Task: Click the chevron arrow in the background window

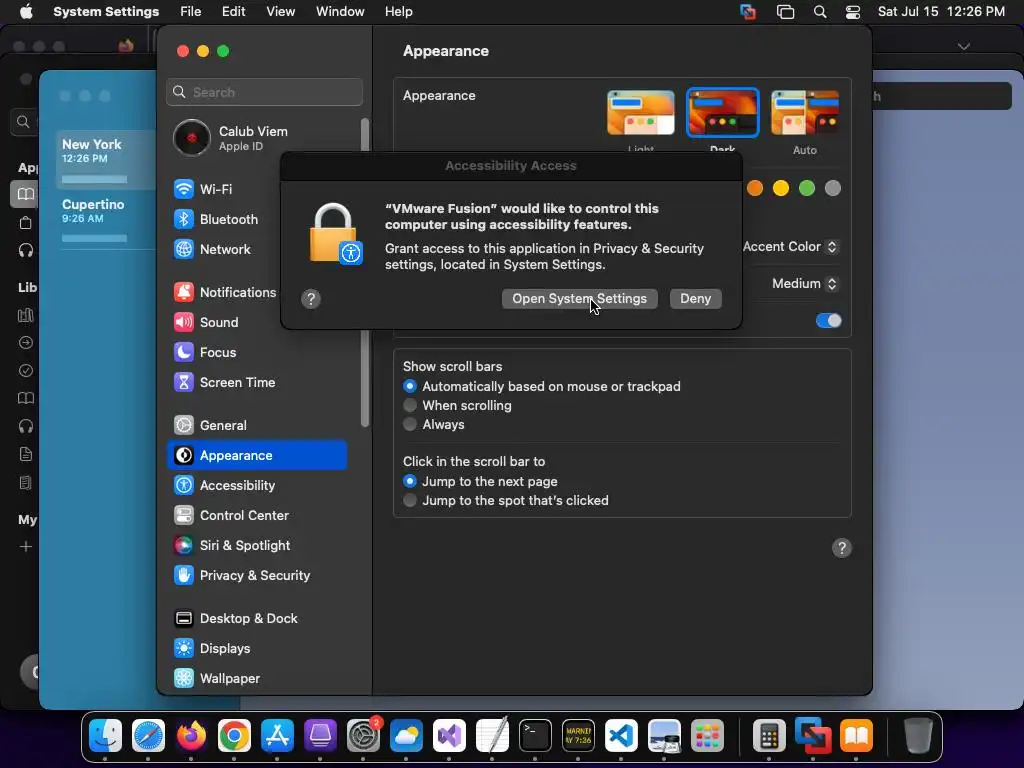Action: pos(963,46)
